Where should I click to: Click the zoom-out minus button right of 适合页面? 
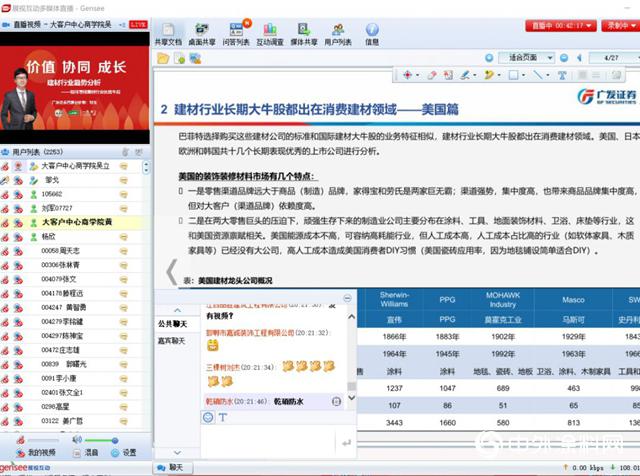[564, 58]
